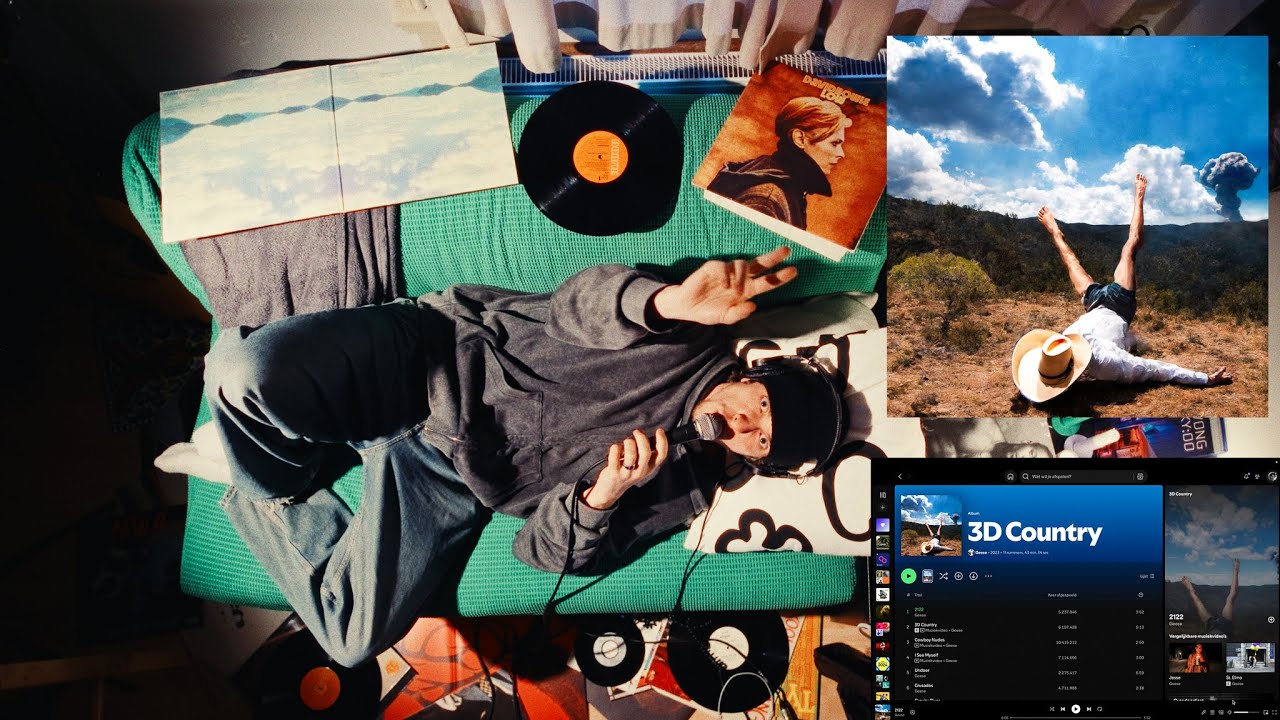Open Liked Songs playlist in sidebar
The width and height of the screenshot is (1280, 720).
point(883,525)
